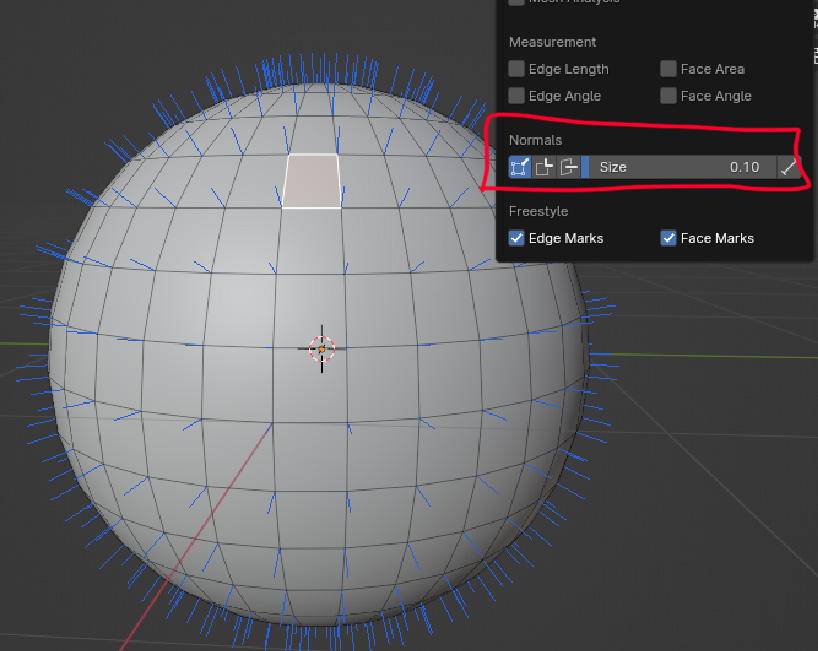Click the Normals section label
Viewport: 818px width, 651px height.
pyautogui.click(x=535, y=140)
